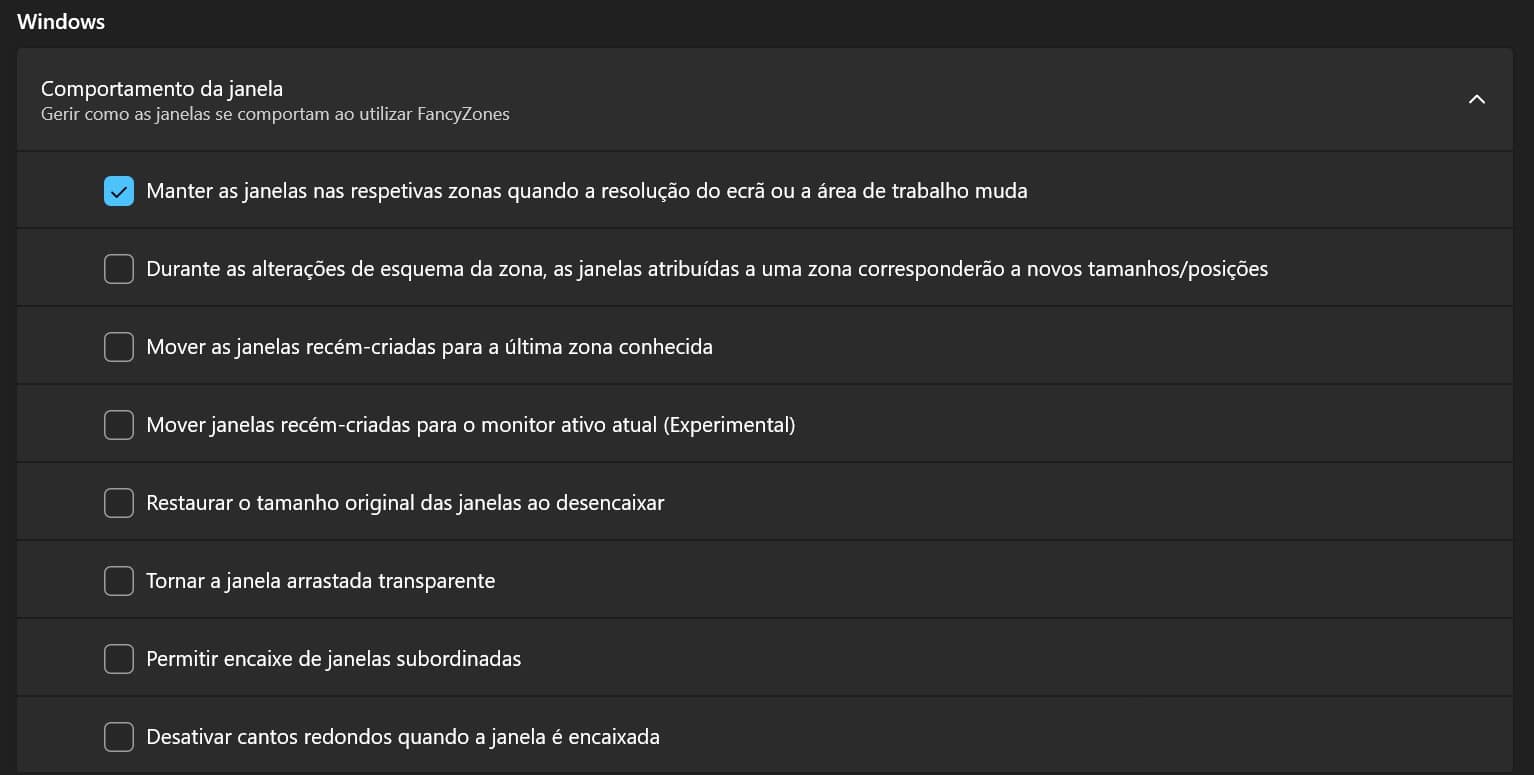Image resolution: width=1534 pixels, height=775 pixels.
Task: Tick the 'Tornar a janela arrastada transparente' checkbox
Action: 119,581
